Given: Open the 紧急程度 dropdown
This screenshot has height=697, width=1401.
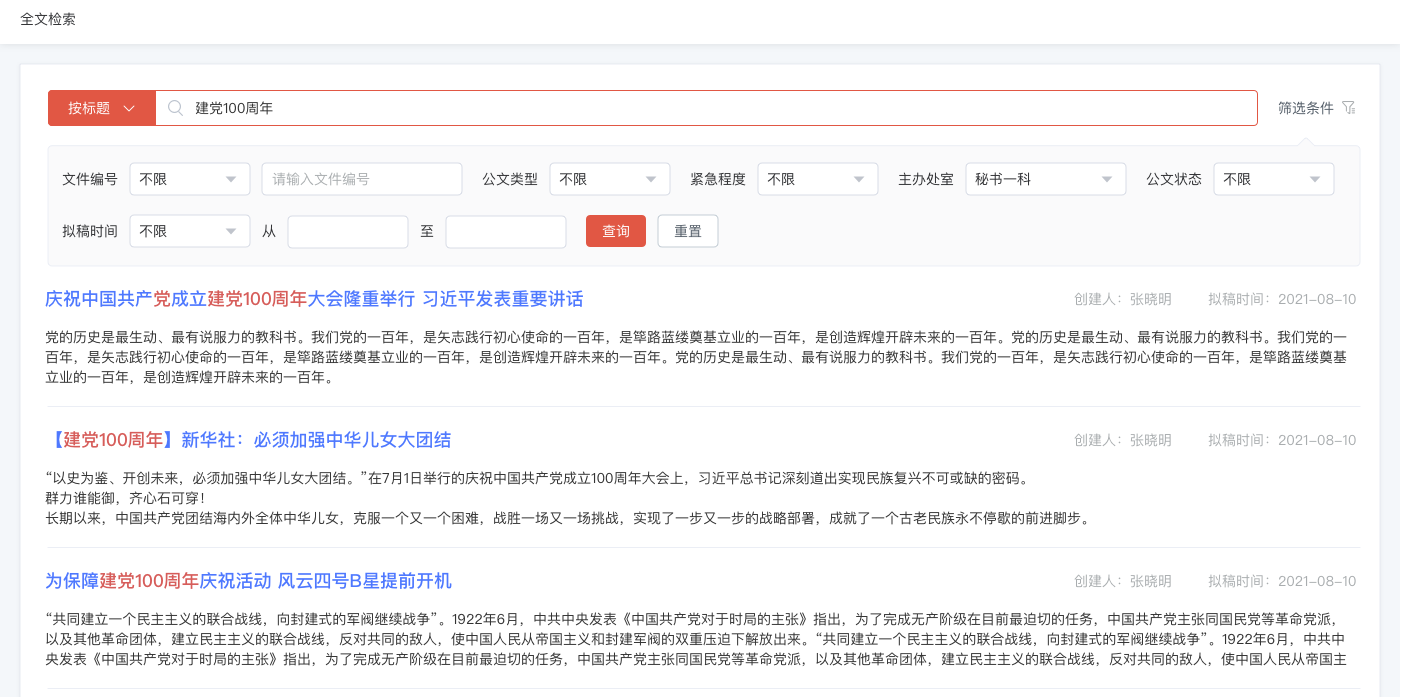Looking at the screenshot, I should click(818, 179).
